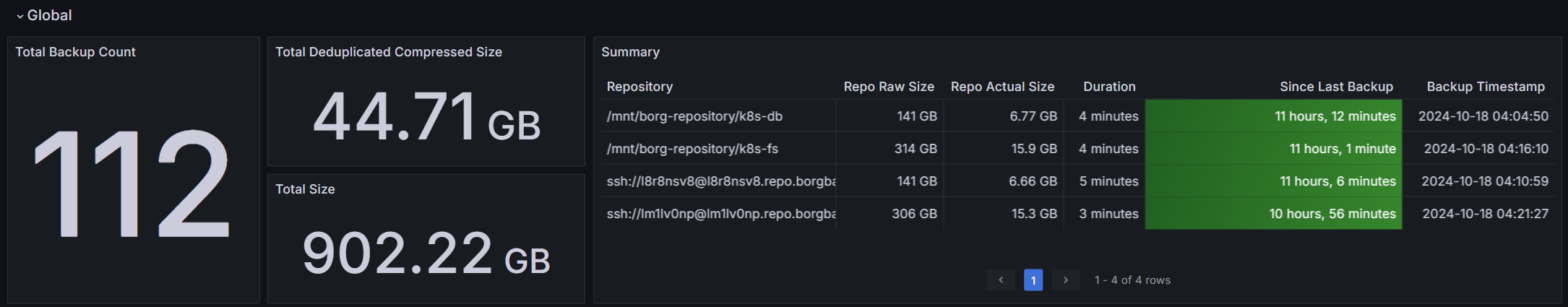The width and height of the screenshot is (1568, 307).
Task: Sort by Repo Actual Size column
Action: click(1002, 87)
